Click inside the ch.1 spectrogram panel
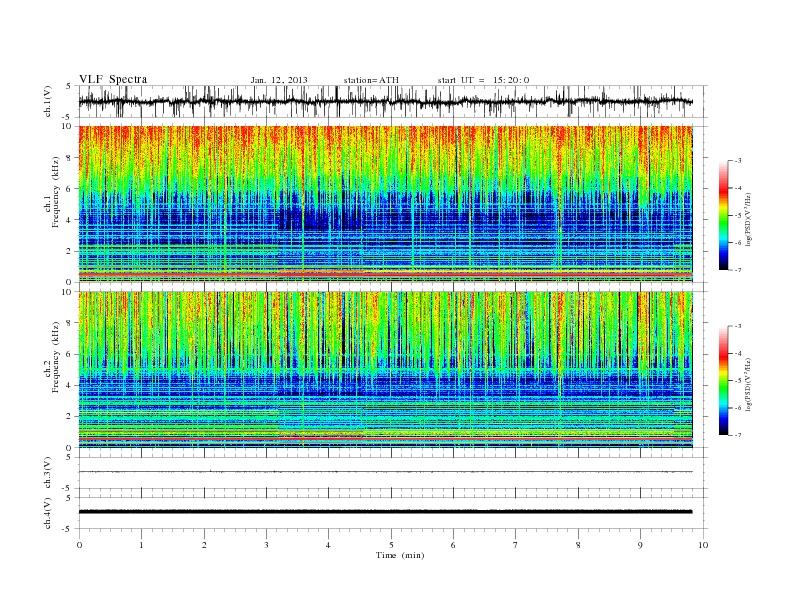The image size is (792, 612). pyautogui.click(x=385, y=204)
